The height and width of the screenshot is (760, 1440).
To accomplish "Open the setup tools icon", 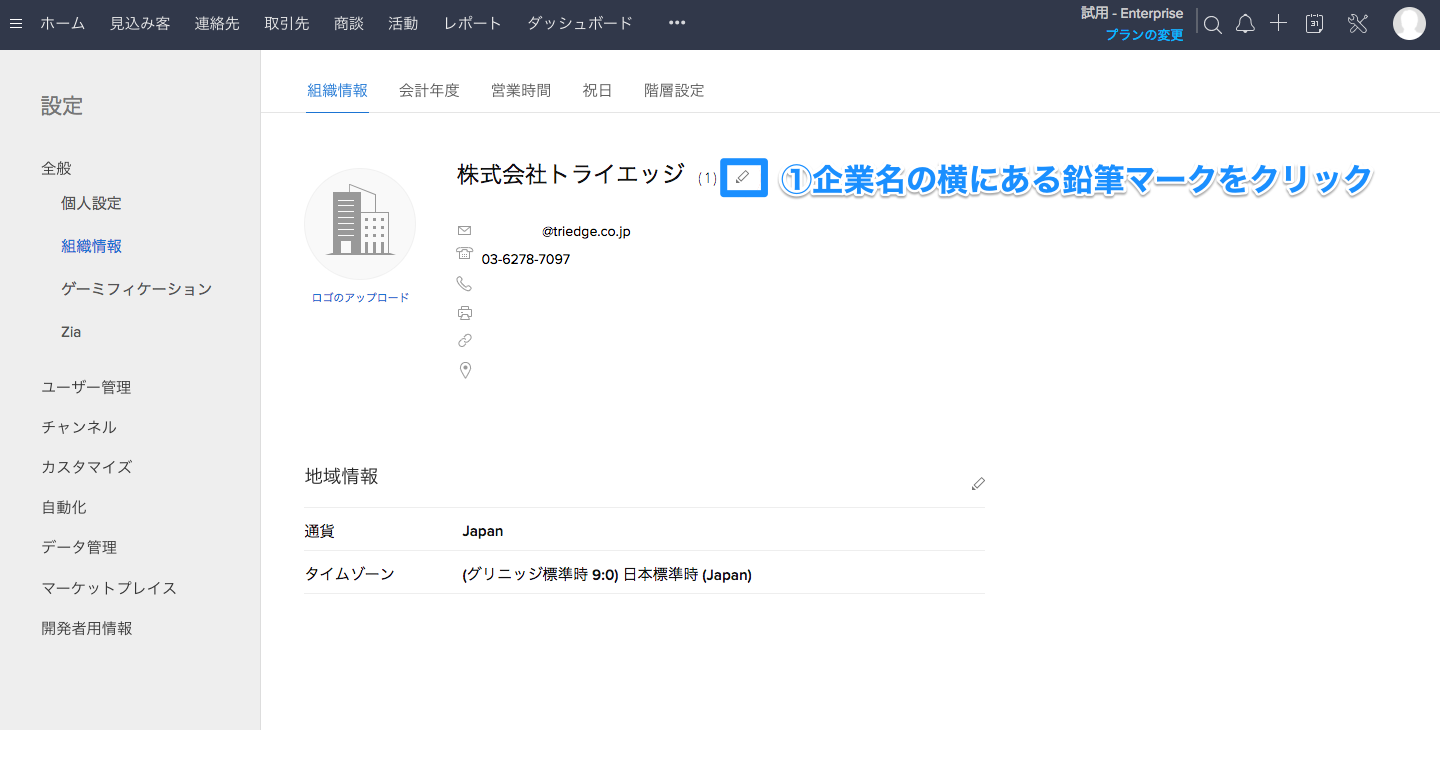I will 1357,24.
